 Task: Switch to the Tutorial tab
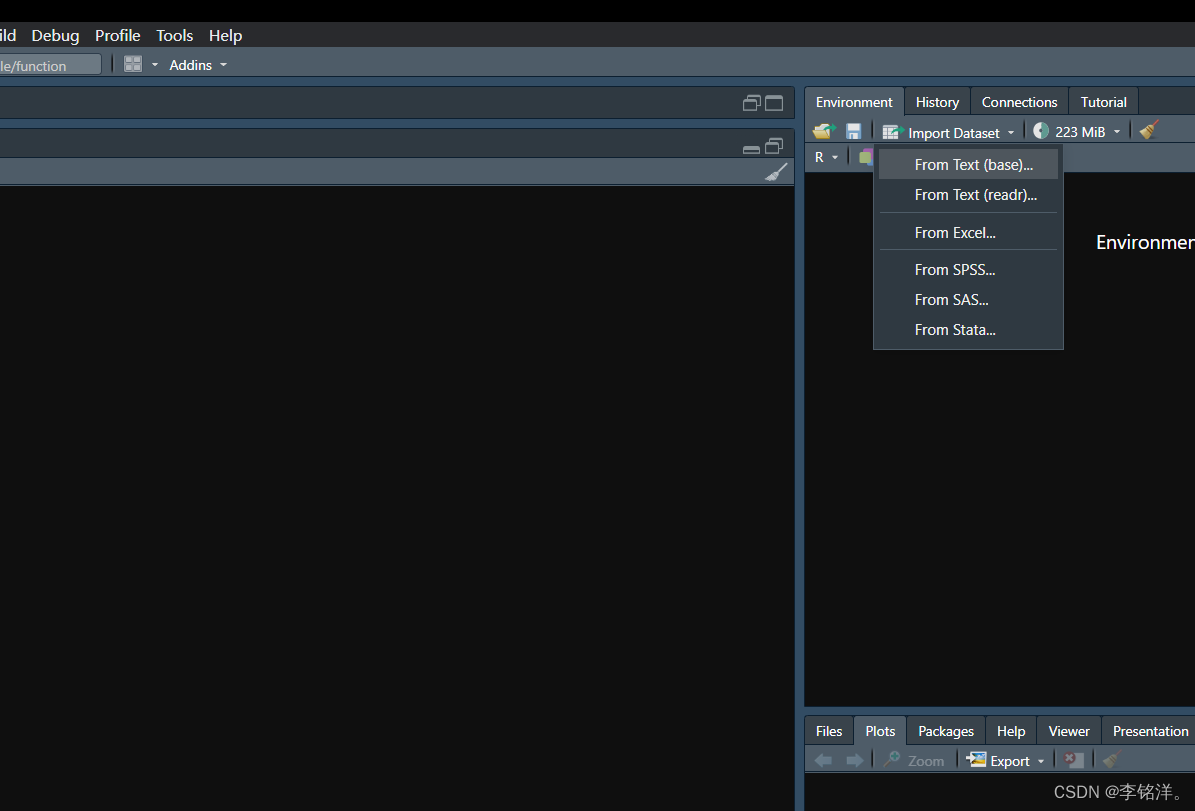point(1103,102)
